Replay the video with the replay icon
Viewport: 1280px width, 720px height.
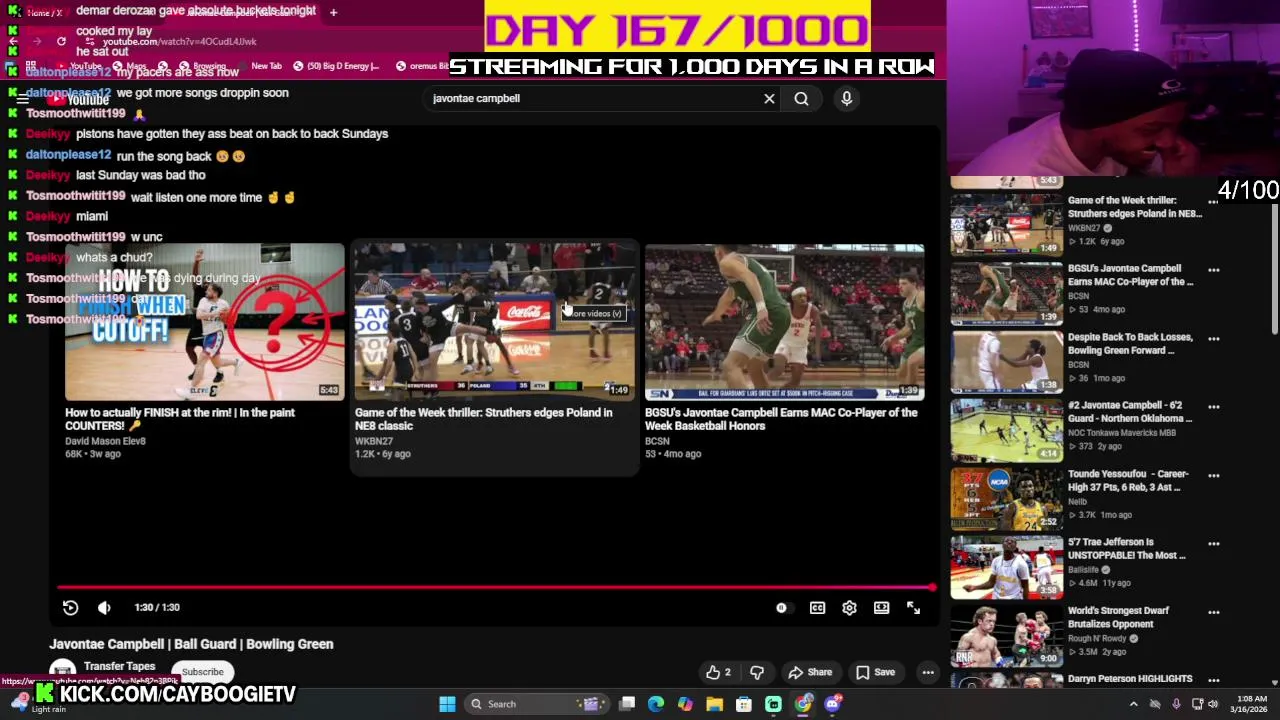[x=70, y=608]
